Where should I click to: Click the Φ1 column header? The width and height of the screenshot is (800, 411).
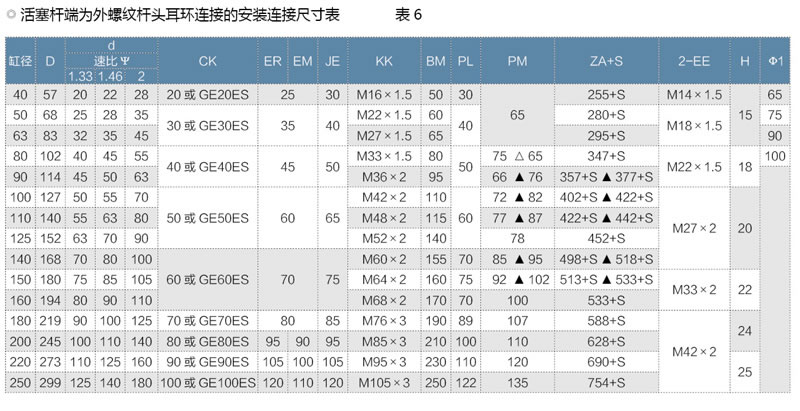point(774,61)
